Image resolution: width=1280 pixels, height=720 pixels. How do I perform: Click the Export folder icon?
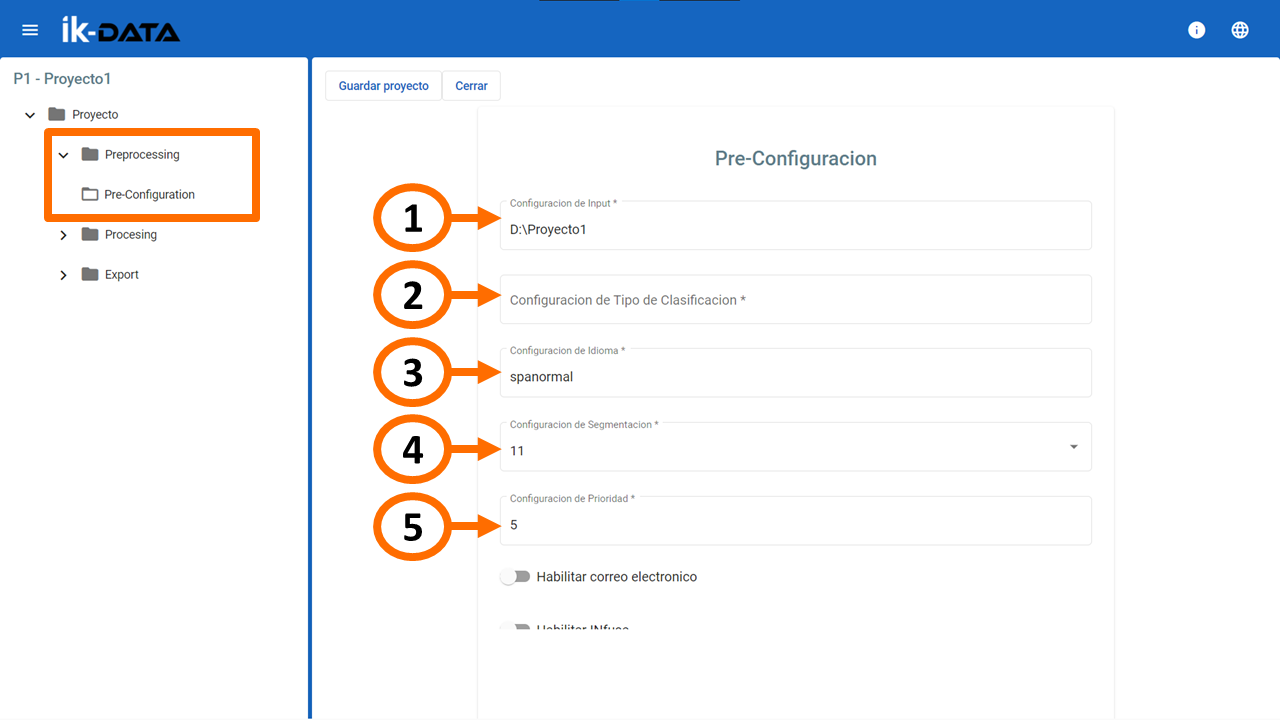coord(90,274)
